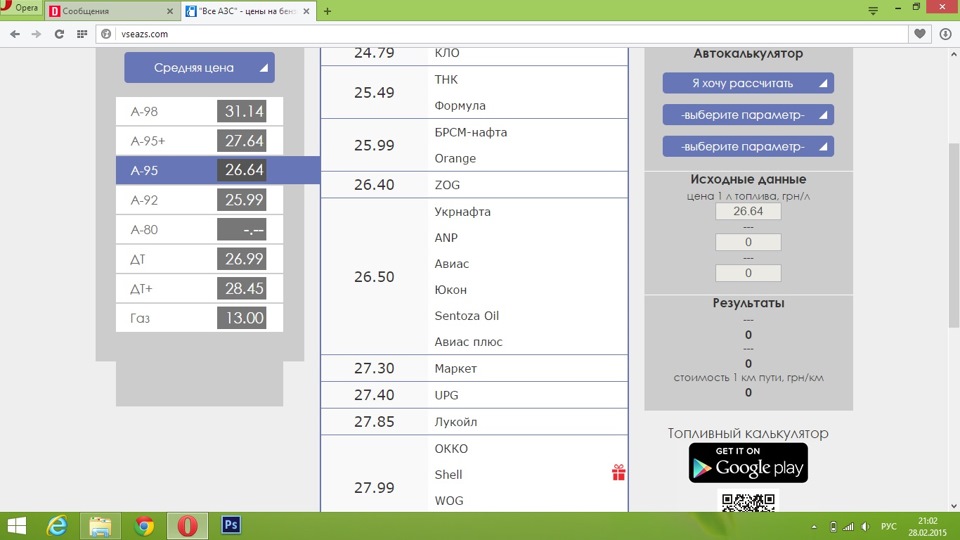The image size is (960, 540).
Task: Open the second -выберите параметр- dropdown
Action: pyautogui.click(x=748, y=147)
